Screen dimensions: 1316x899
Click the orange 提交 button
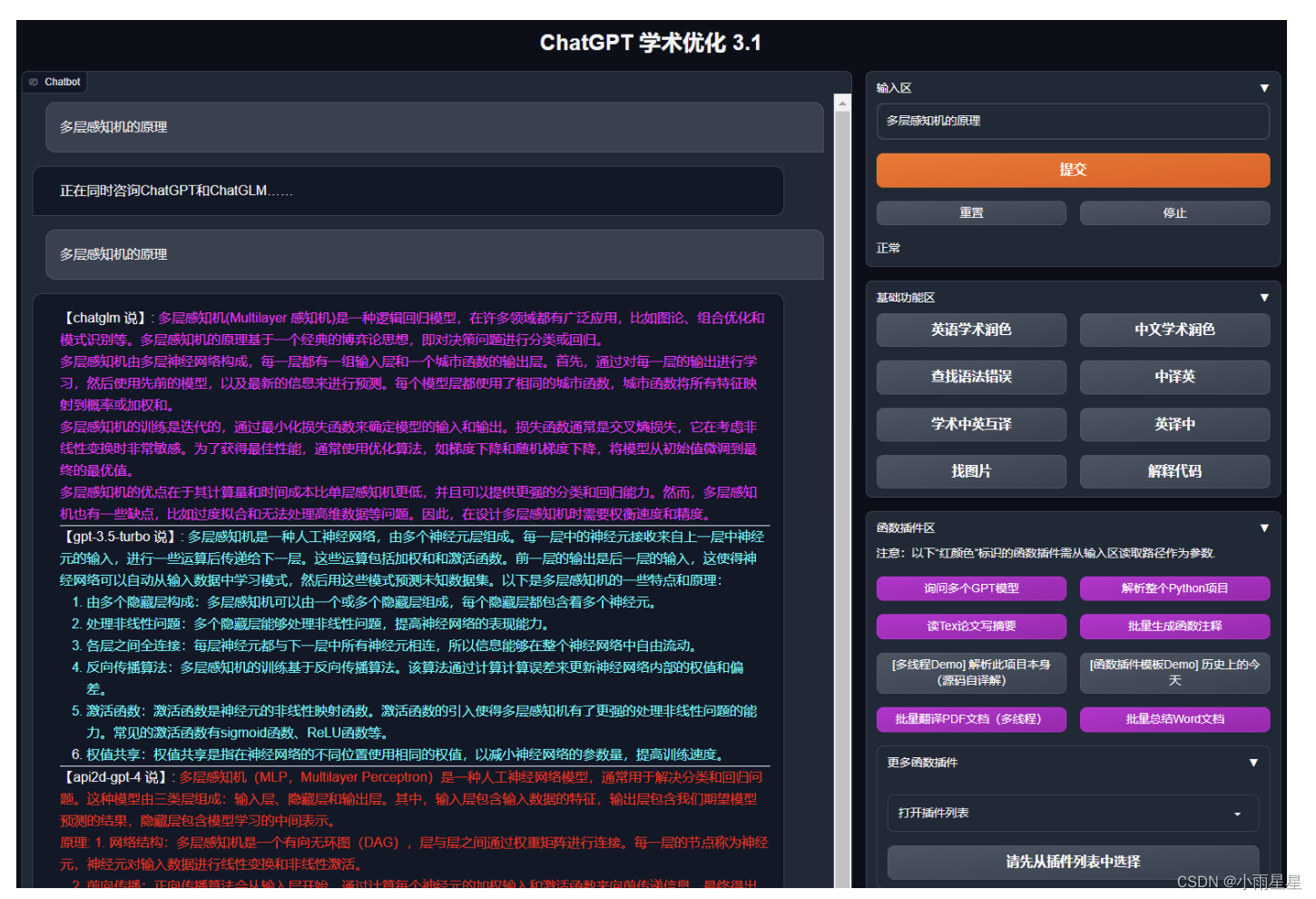click(x=1073, y=170)
